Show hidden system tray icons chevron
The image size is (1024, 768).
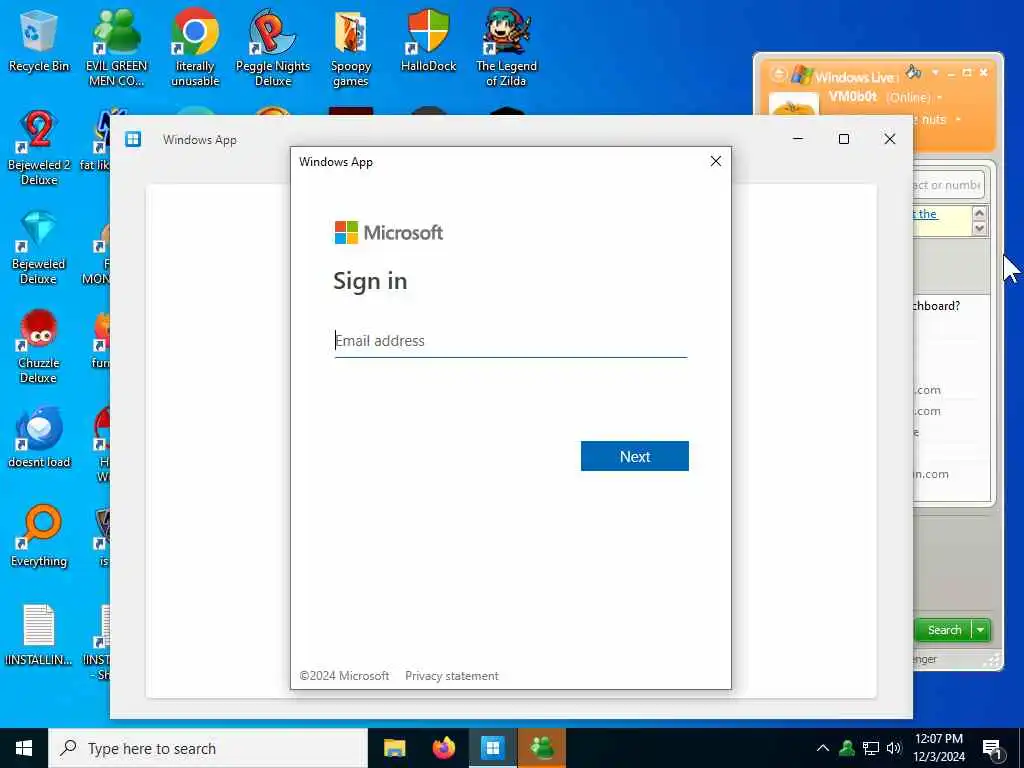pos(823,748)
